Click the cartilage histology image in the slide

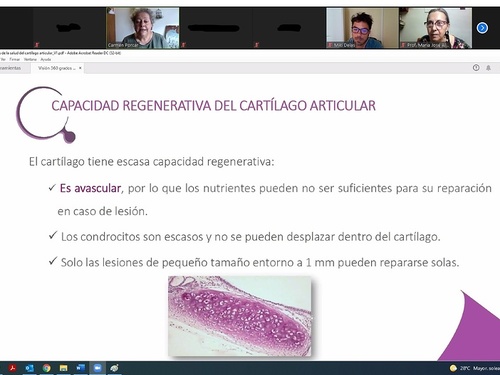coord(240,316)
